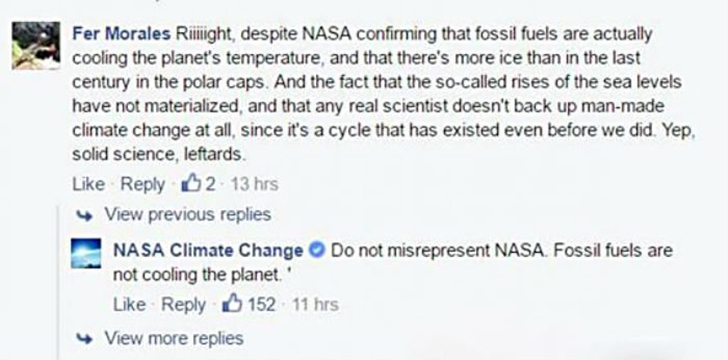Click NASA reply text about fossil fuels
Screen dimensions: 728x360
[393, 263]
